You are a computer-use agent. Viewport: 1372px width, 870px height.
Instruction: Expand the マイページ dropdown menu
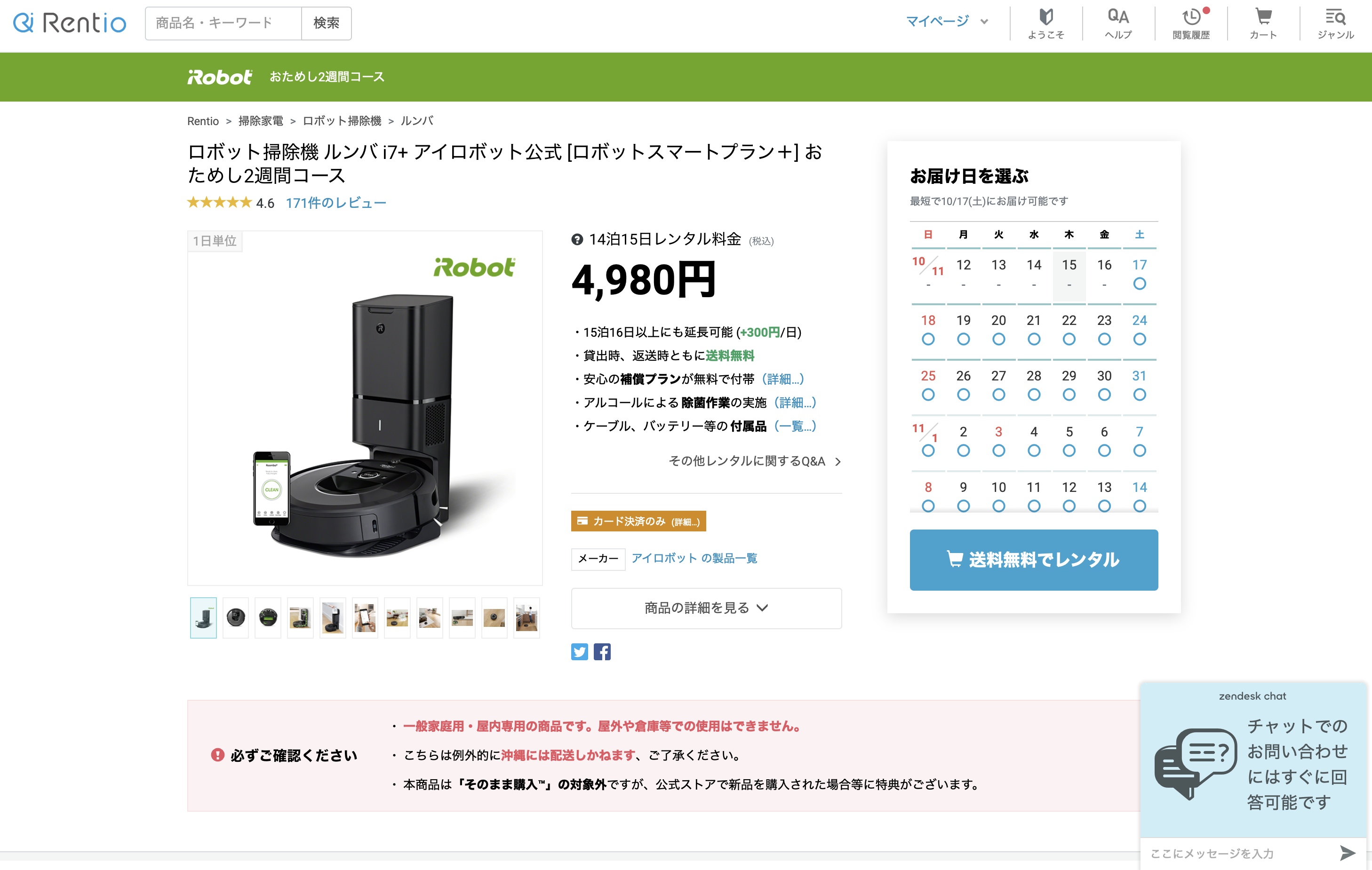coord(946,22)
